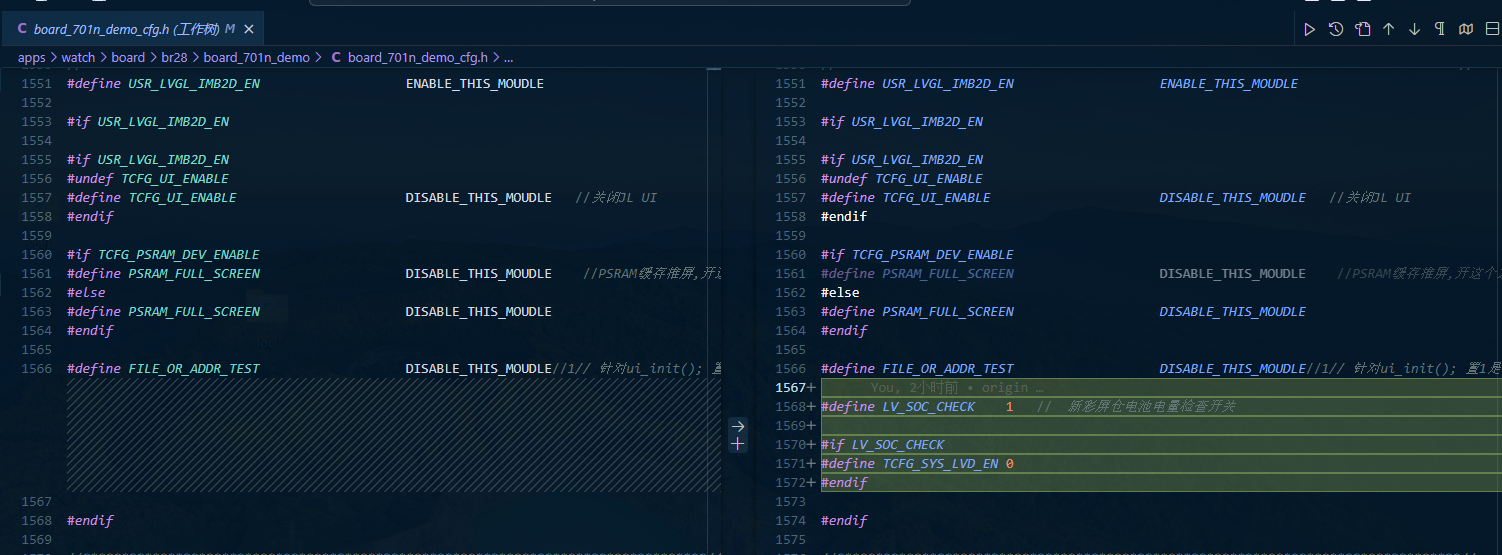Click #undef TCFG_UI_ENABLE in the left pane
Image resolution: width=1502 pixels, height=555 pixels.
point(148,179)
